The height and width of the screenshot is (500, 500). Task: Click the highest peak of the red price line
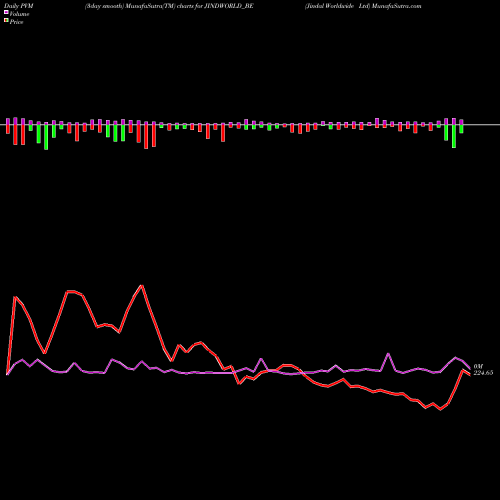[x=142, y=286]
